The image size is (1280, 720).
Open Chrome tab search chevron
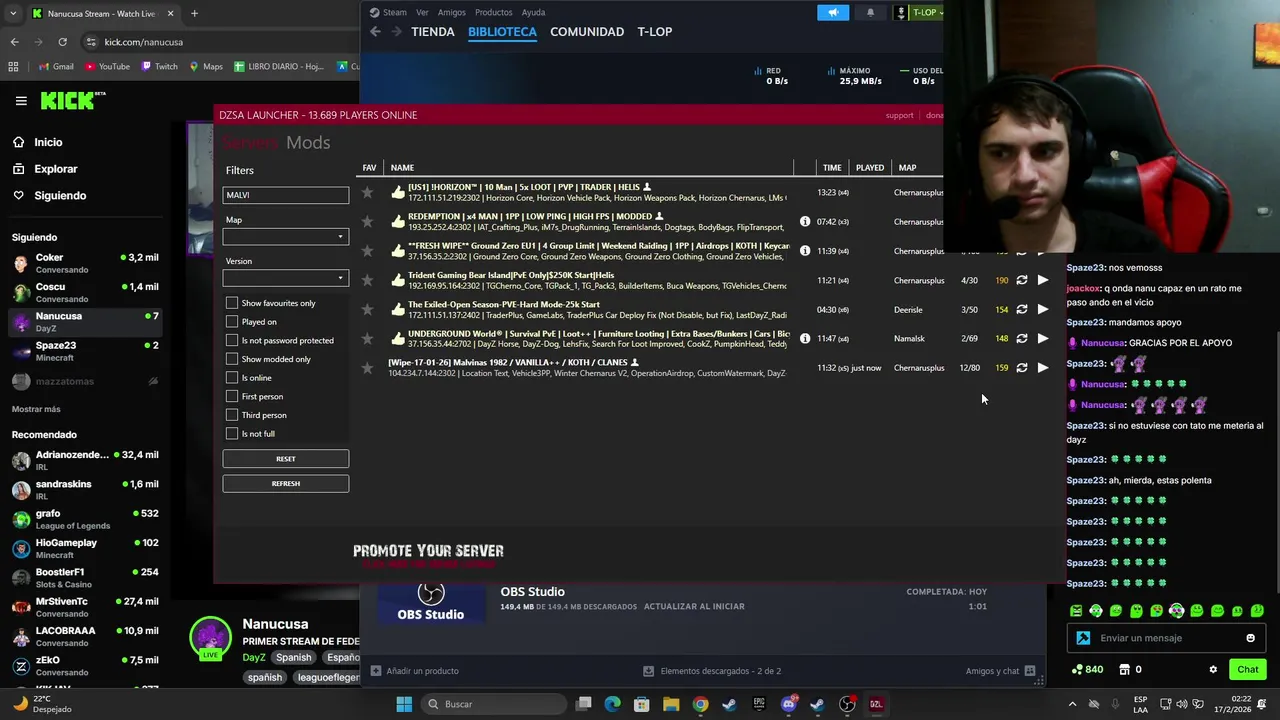tap(11, 13)
